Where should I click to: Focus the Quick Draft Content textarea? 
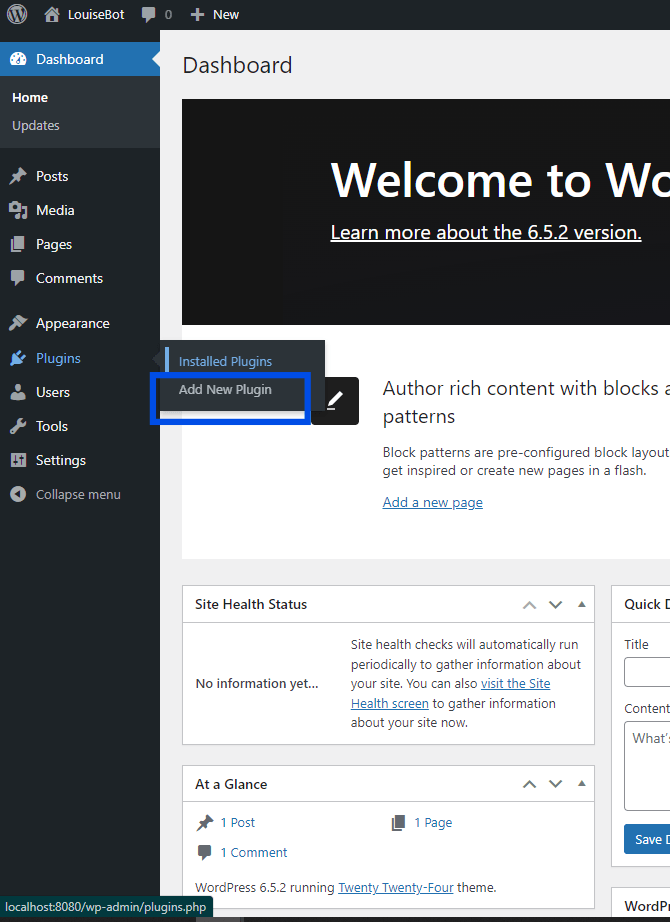[647, 766]
